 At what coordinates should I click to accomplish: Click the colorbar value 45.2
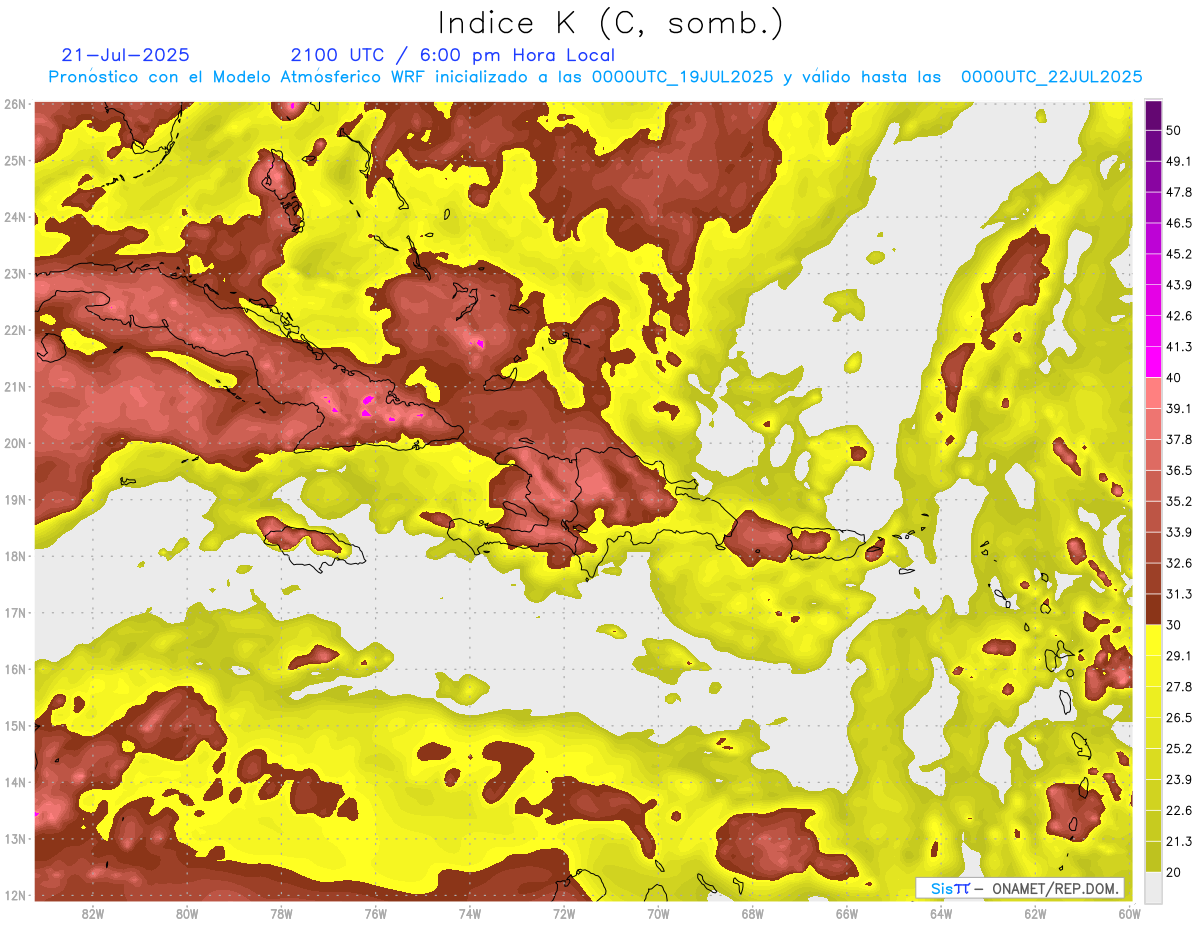pyautogui.click(x=1179, y=254)
